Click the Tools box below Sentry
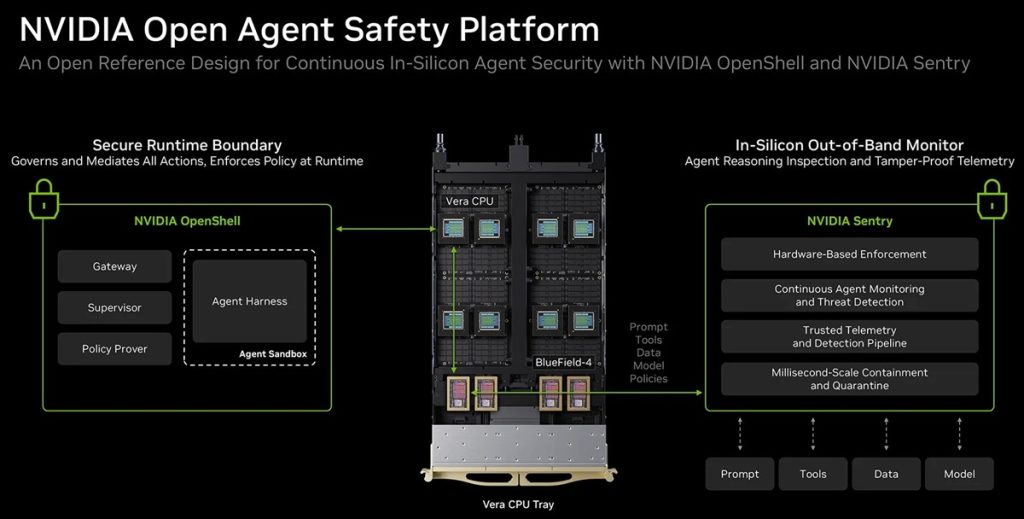Viewport: 1024px width, 519px height. tap(813, 474)
